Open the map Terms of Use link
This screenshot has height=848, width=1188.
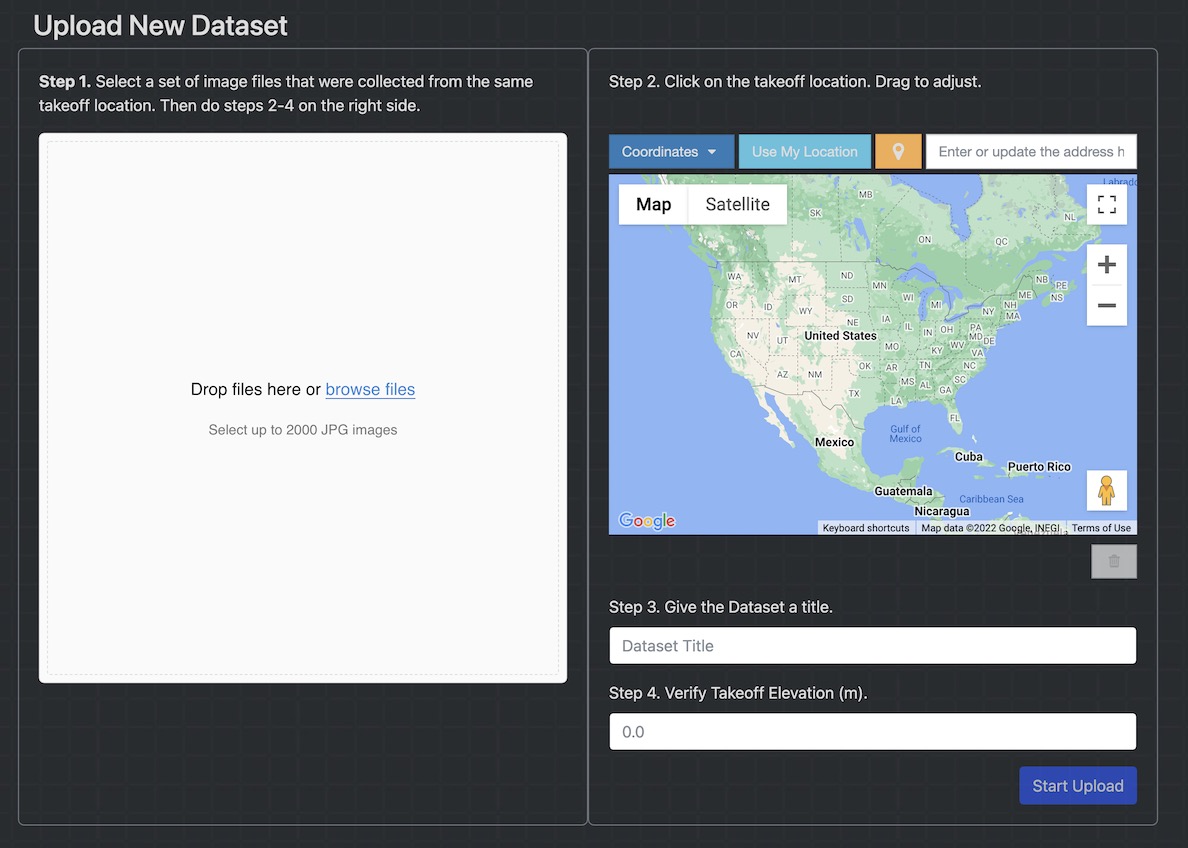tap(1101, 528)
